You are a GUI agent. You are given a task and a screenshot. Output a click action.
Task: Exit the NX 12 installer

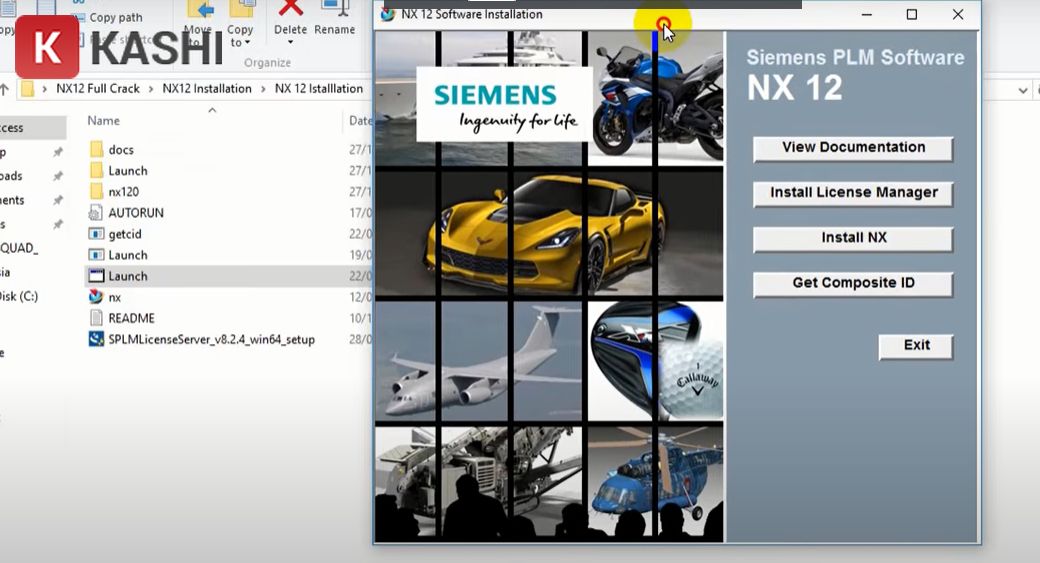[916, 346]
